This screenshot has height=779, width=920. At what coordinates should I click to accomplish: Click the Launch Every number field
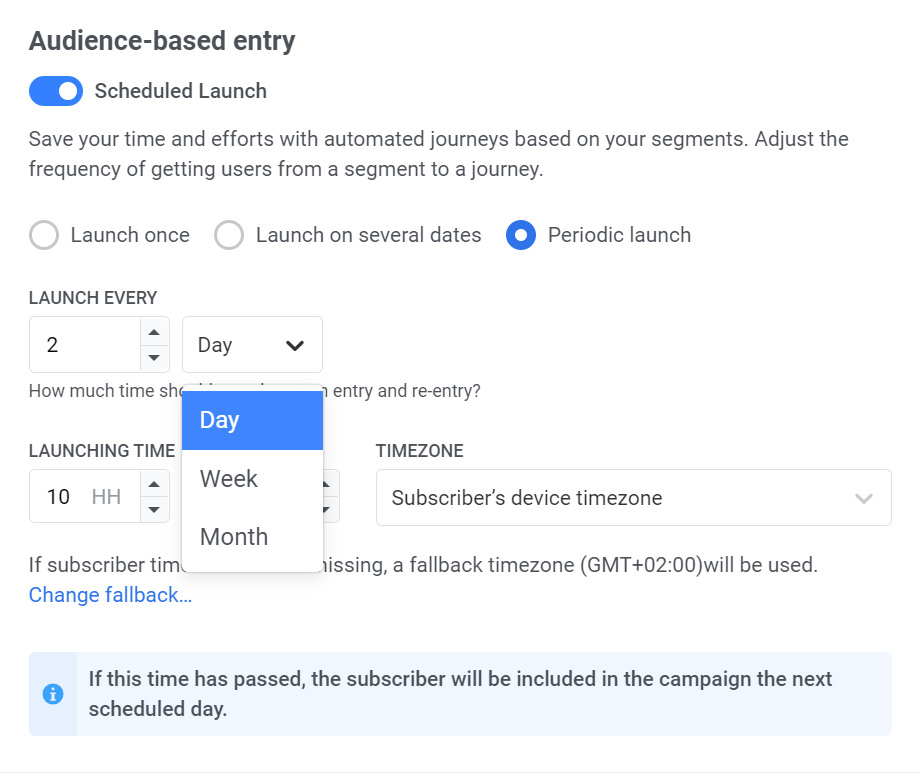click(x=85, y=345)
